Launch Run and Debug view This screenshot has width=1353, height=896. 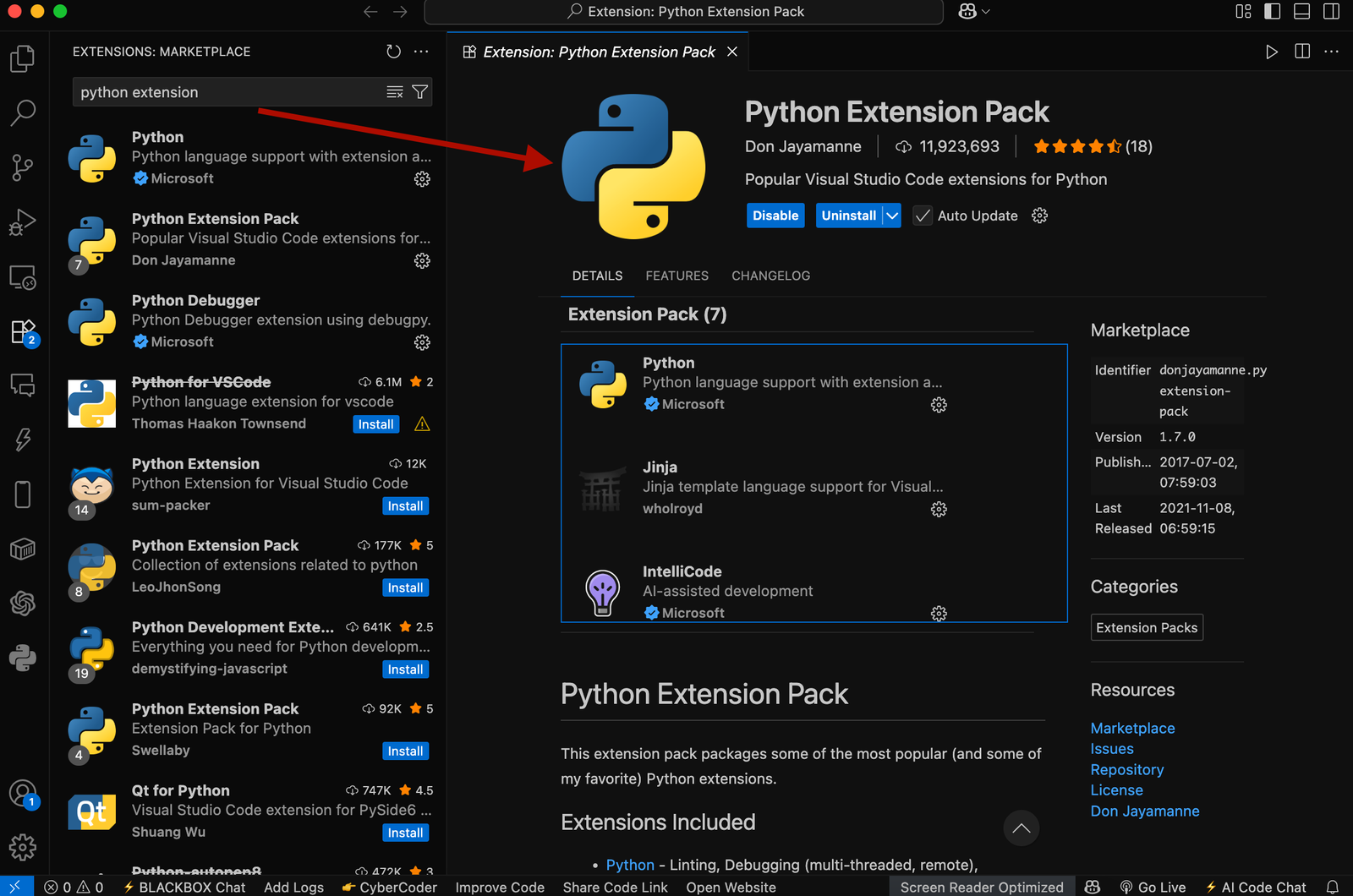[x=23, y=221]
